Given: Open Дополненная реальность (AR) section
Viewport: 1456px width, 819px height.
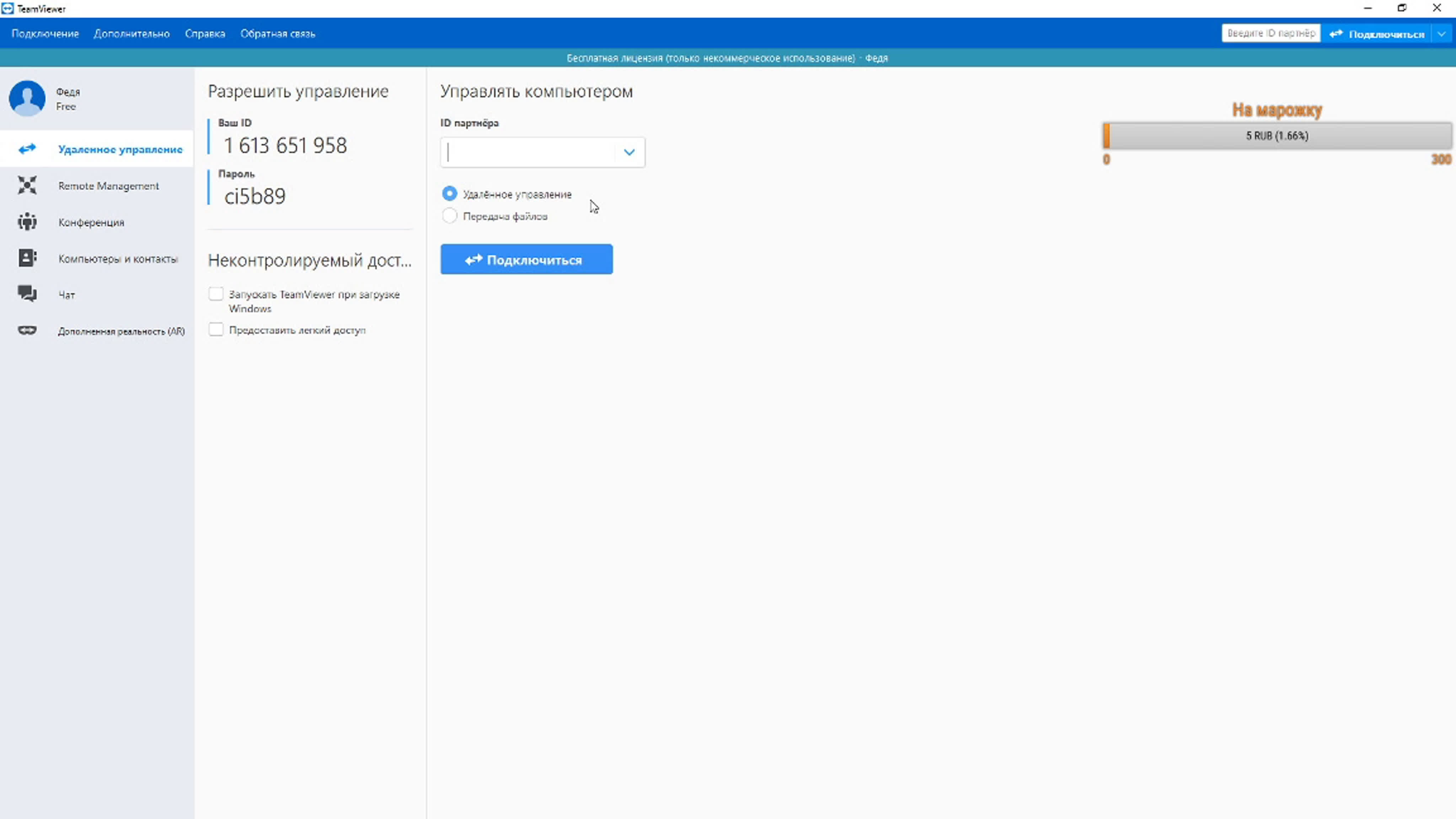Looking at the screenshot, I should tap(97, 331).
